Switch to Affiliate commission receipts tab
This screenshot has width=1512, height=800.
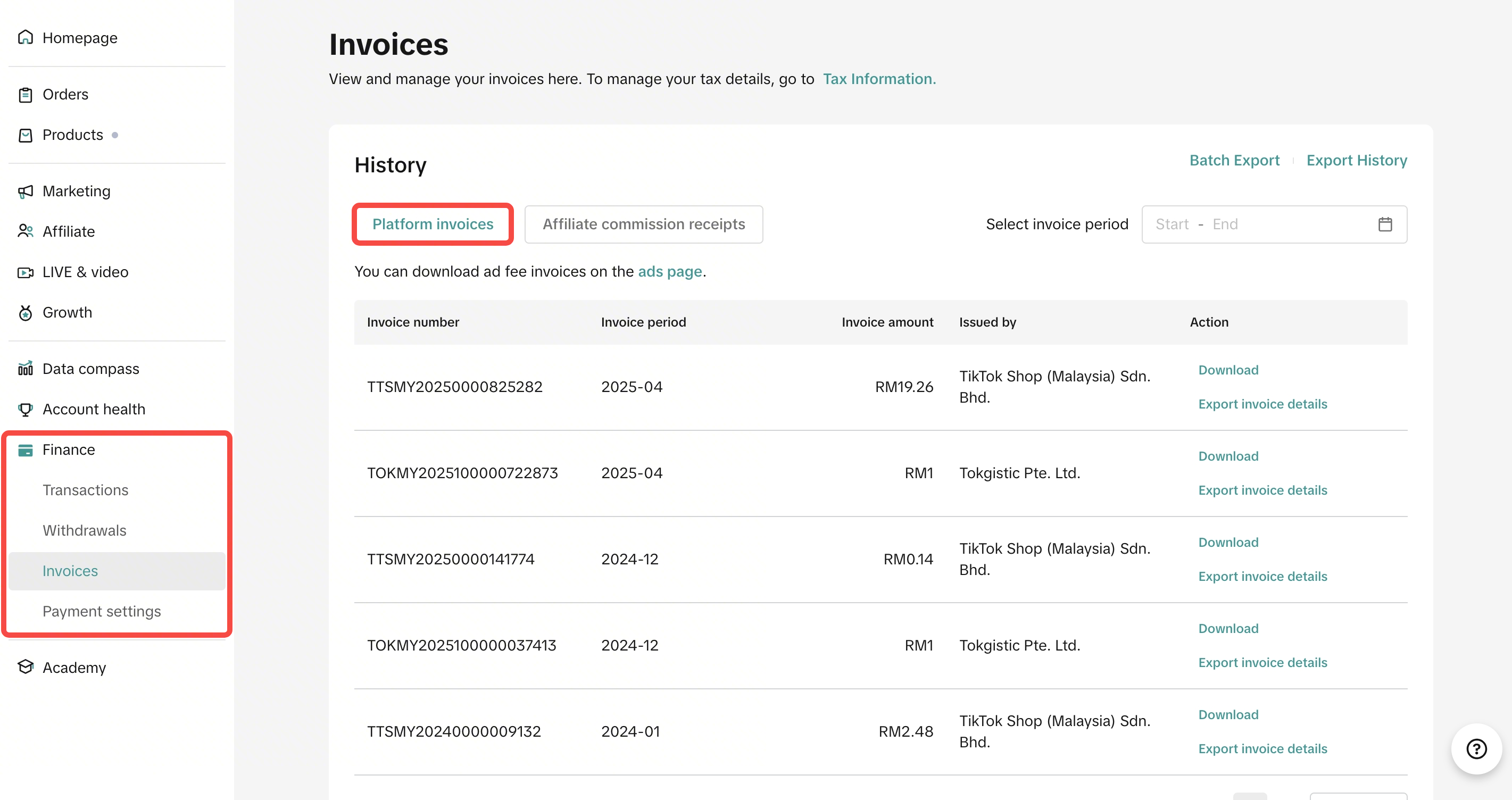(x=643, y=224)
